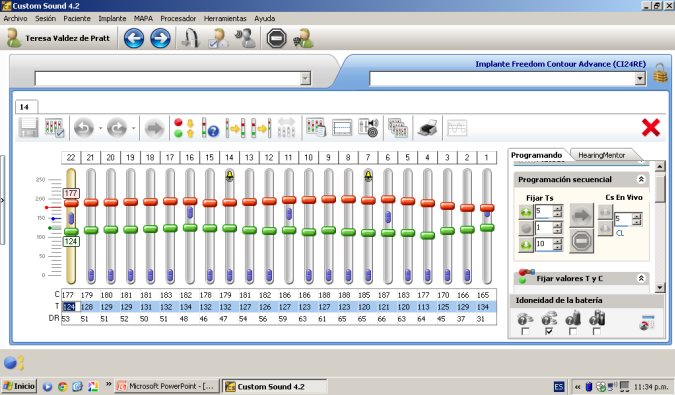Click the save floppy disk icon
The image size is (675, 395).
pyautogui.click(x=29, y=128)
